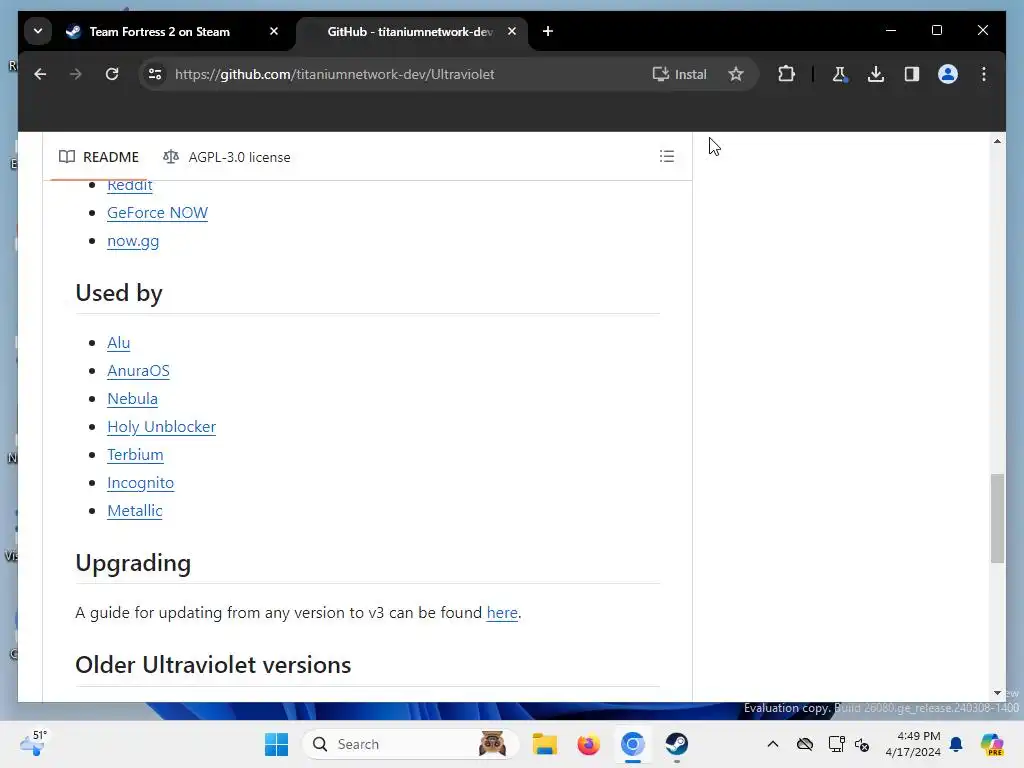The image size is (1024, 768).
Task: Go back to the previous page
Action: tap(40, 74)
